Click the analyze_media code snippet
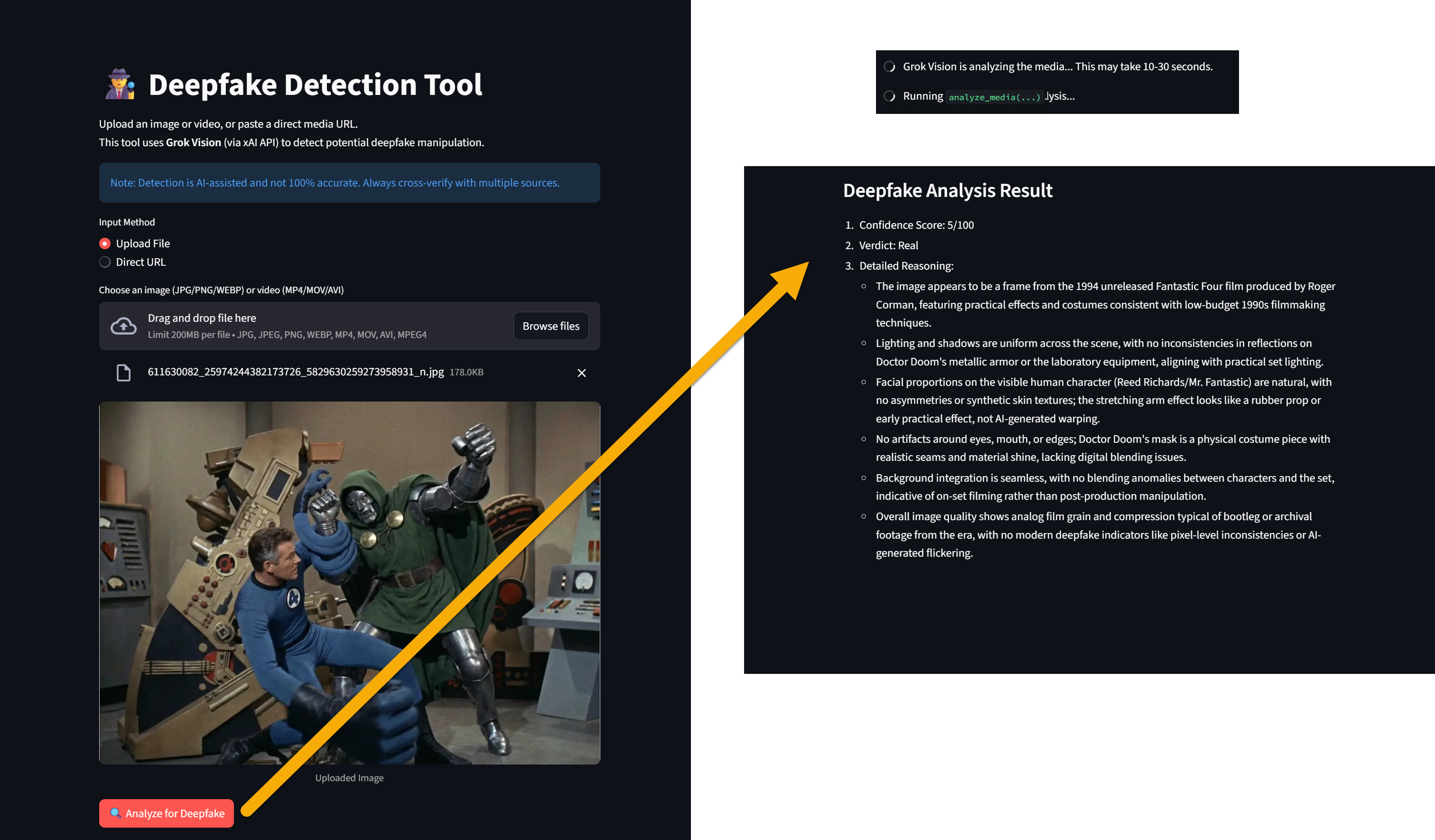This screenshot has height=840, width=1435. (x=994, y=97)
